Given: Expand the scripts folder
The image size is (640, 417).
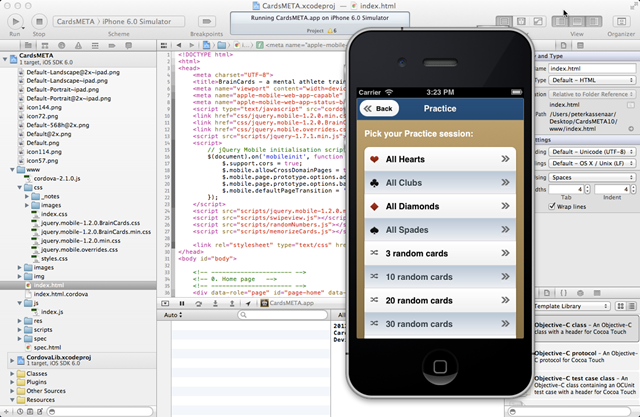Looking at the screenshot, I should click(x=20, y=329).
